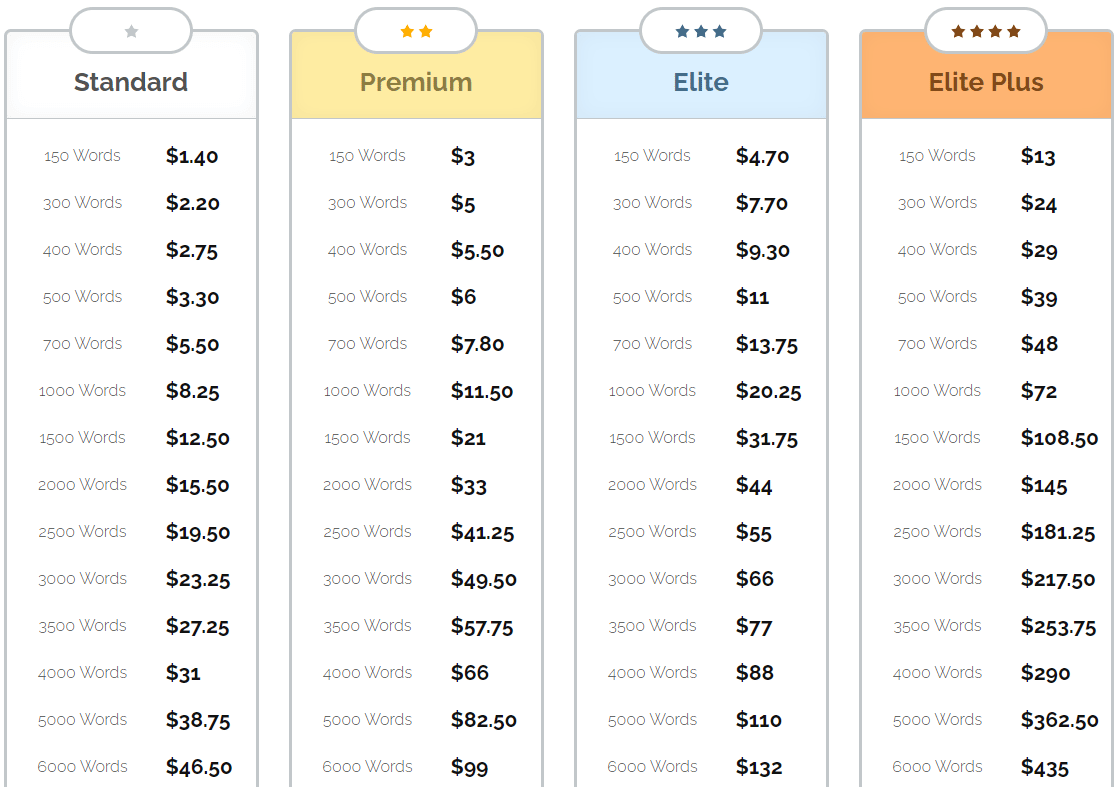The image size is (1117, 787).
Task: Select the Standard plan heading
Action: (131, 82)
